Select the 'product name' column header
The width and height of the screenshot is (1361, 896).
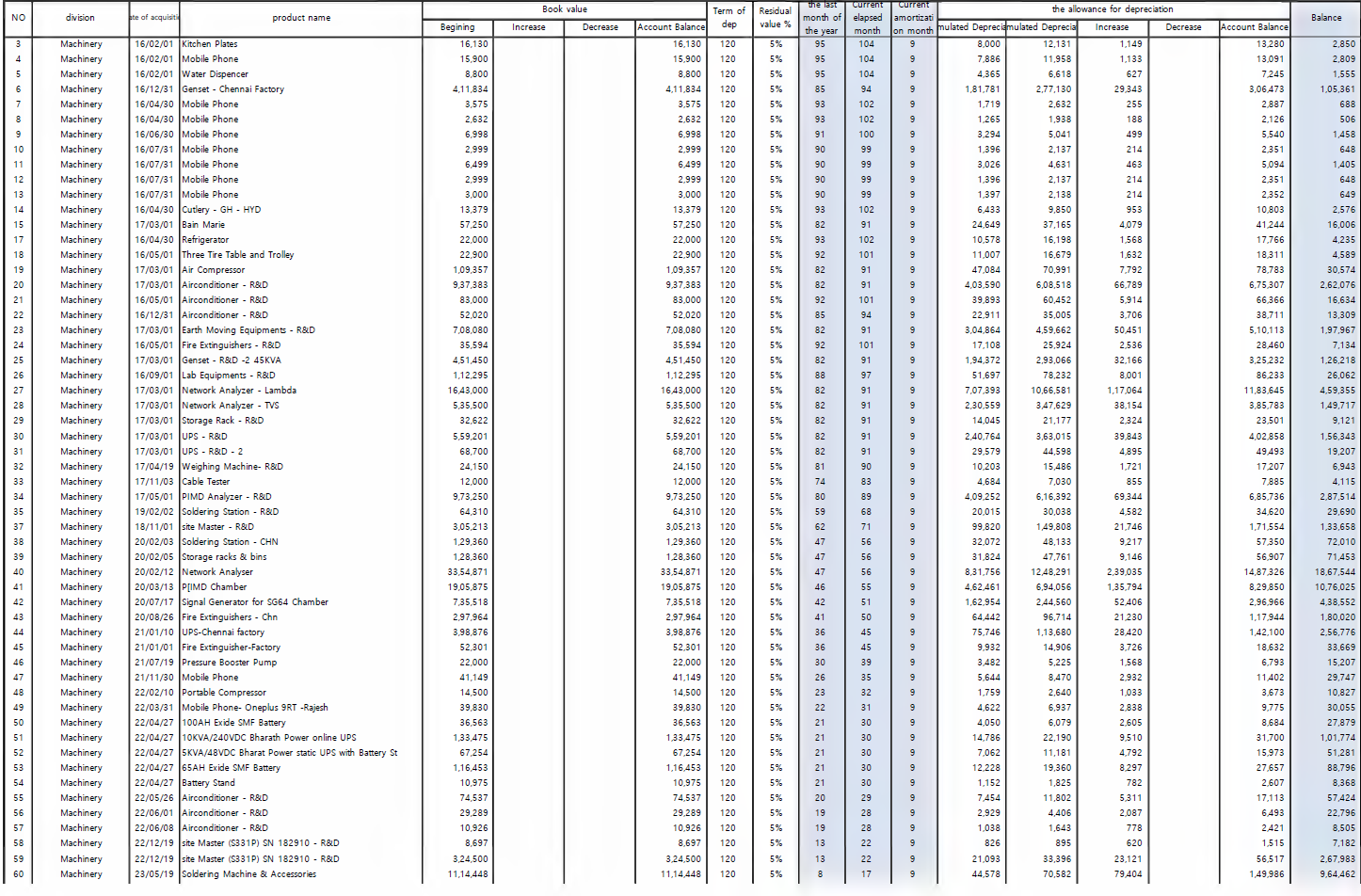coord(301,18)
